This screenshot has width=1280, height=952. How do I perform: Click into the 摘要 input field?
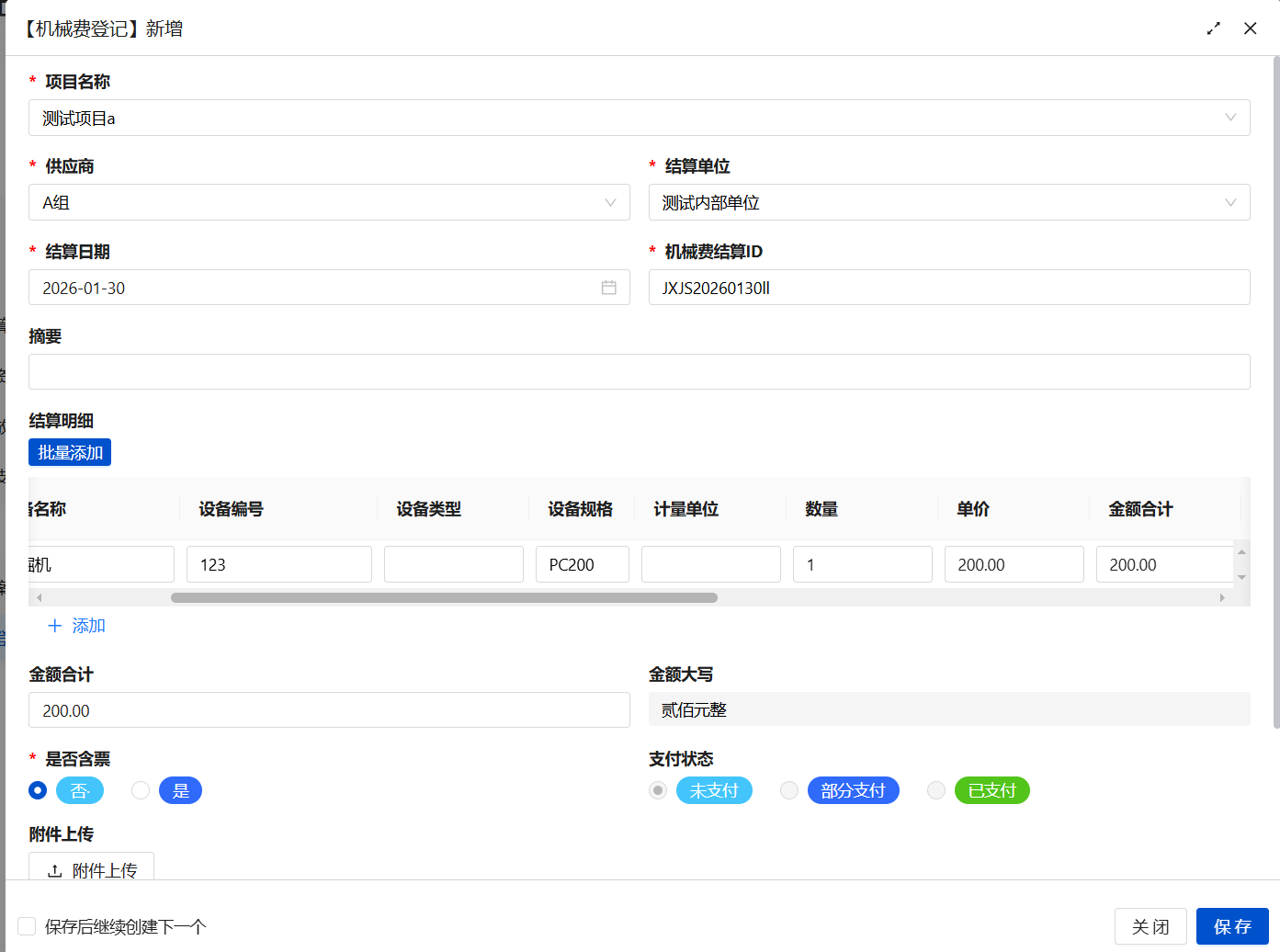(x=639, y=371)
